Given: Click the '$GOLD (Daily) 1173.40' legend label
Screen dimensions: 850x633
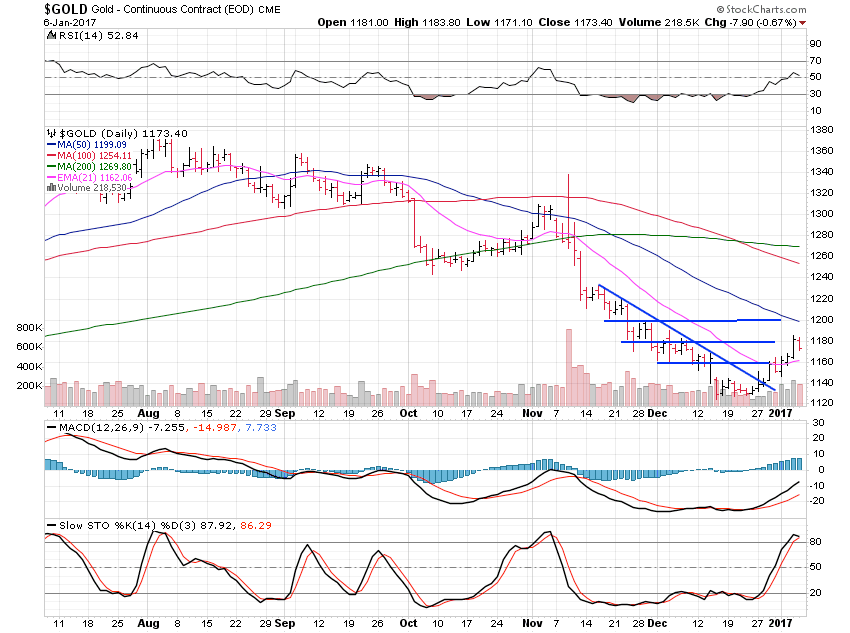Looking at the screenshot, I should (123, 133).
